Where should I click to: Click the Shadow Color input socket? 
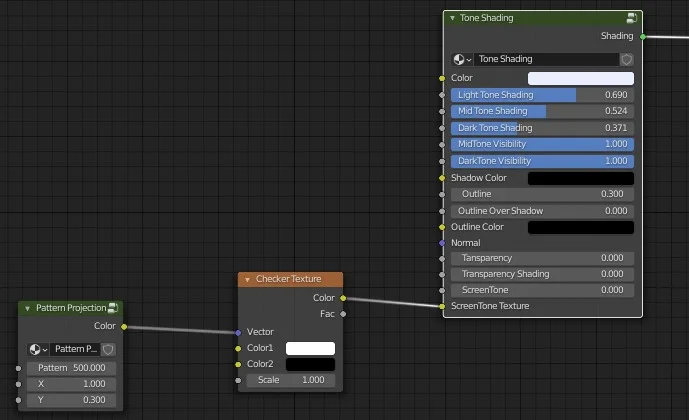click(x=442, y=178)
